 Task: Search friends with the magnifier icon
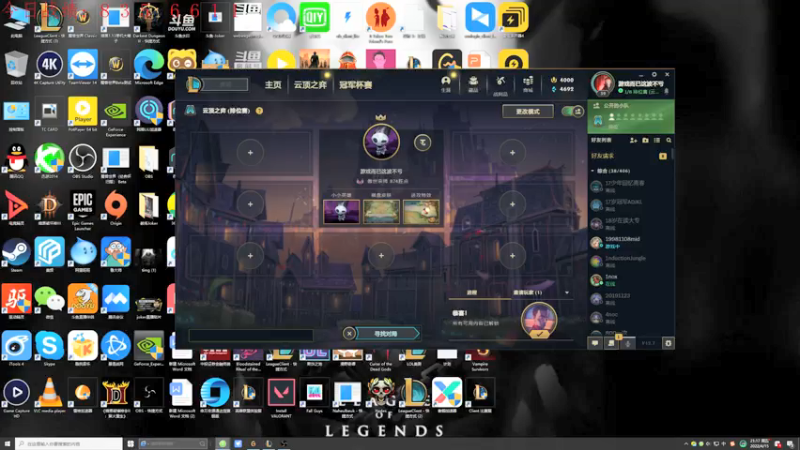pyautogui.click(x=669, y=140)
